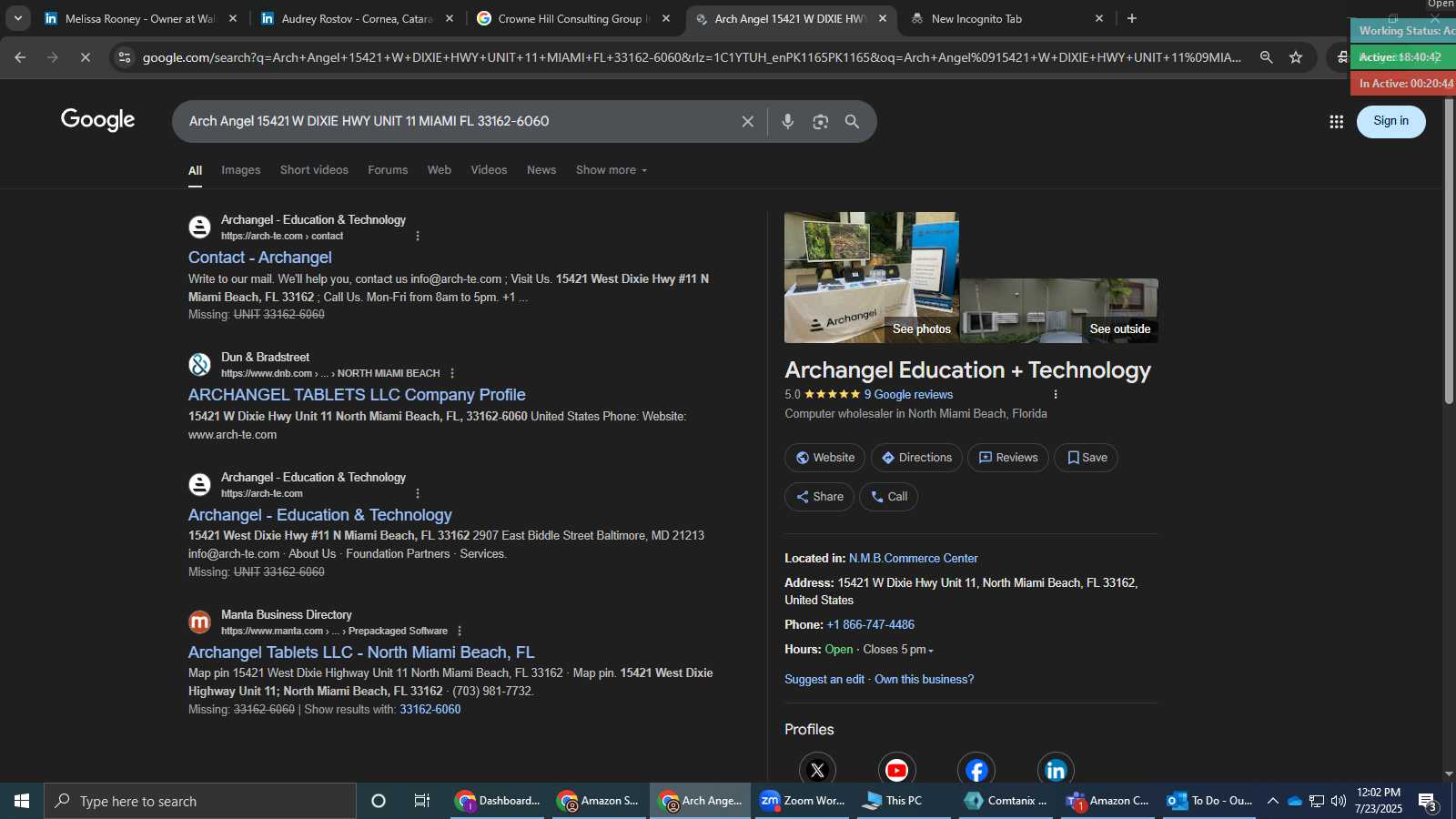Bookmark this page with star icon

tap(1296, 57)
